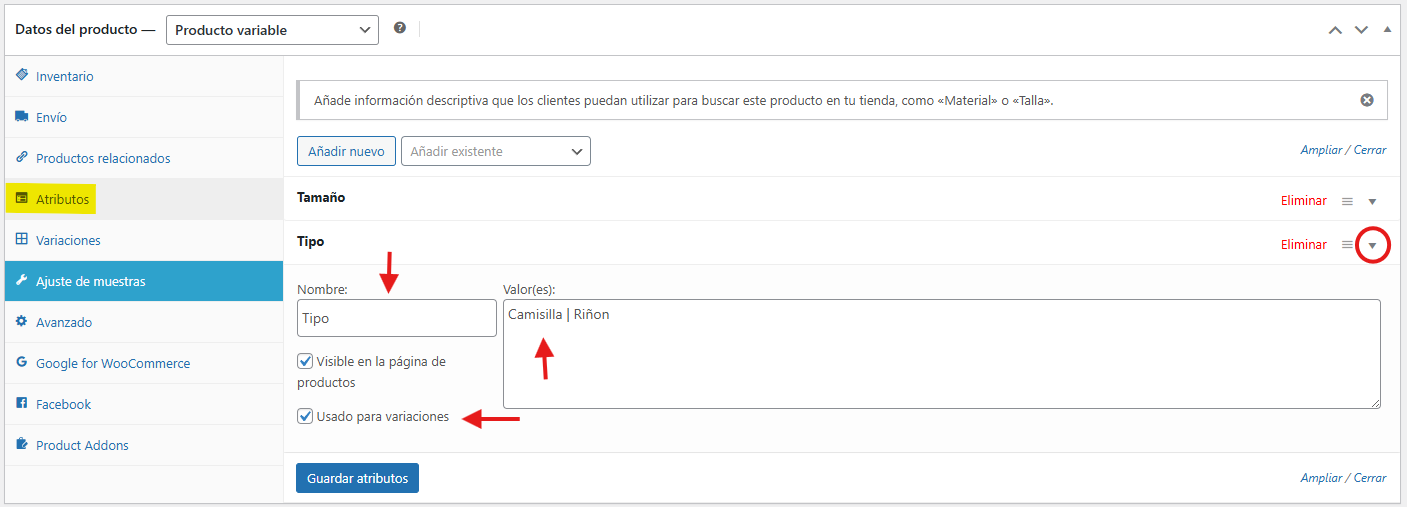This screenshot has width=1407, height=507.
Task: Grab the Tamaño attribute reorder handle
Action: pyautogui.click(x=1347, y=201)
